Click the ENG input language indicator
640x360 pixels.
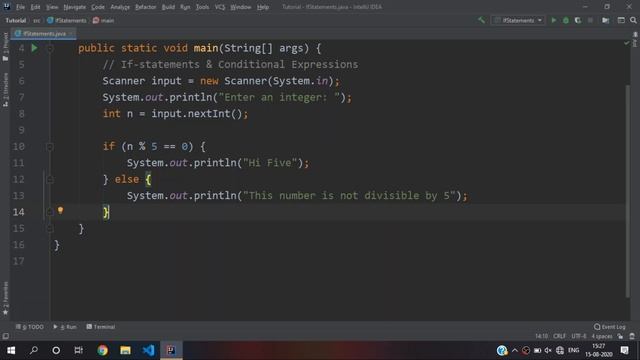[573, 350]
